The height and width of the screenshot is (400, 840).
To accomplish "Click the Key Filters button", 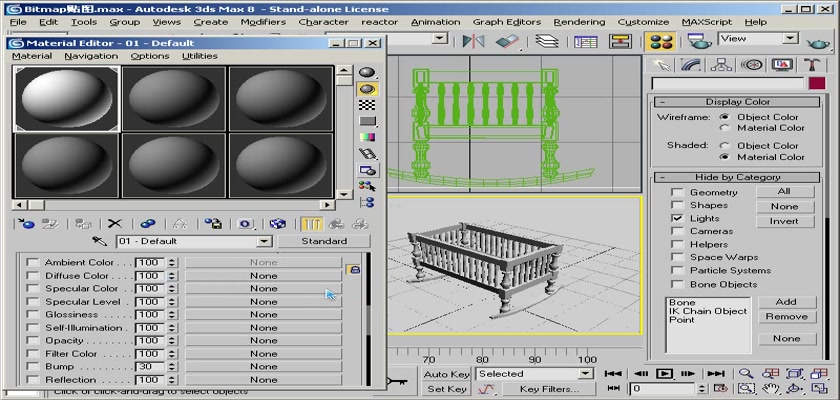I will click(549, 389).
